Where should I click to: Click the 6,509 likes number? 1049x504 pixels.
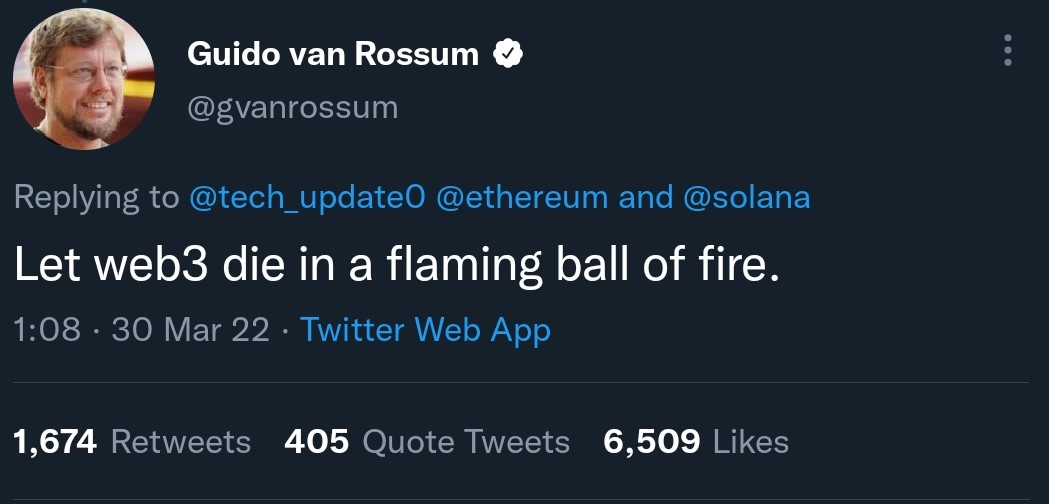point(652,441)
